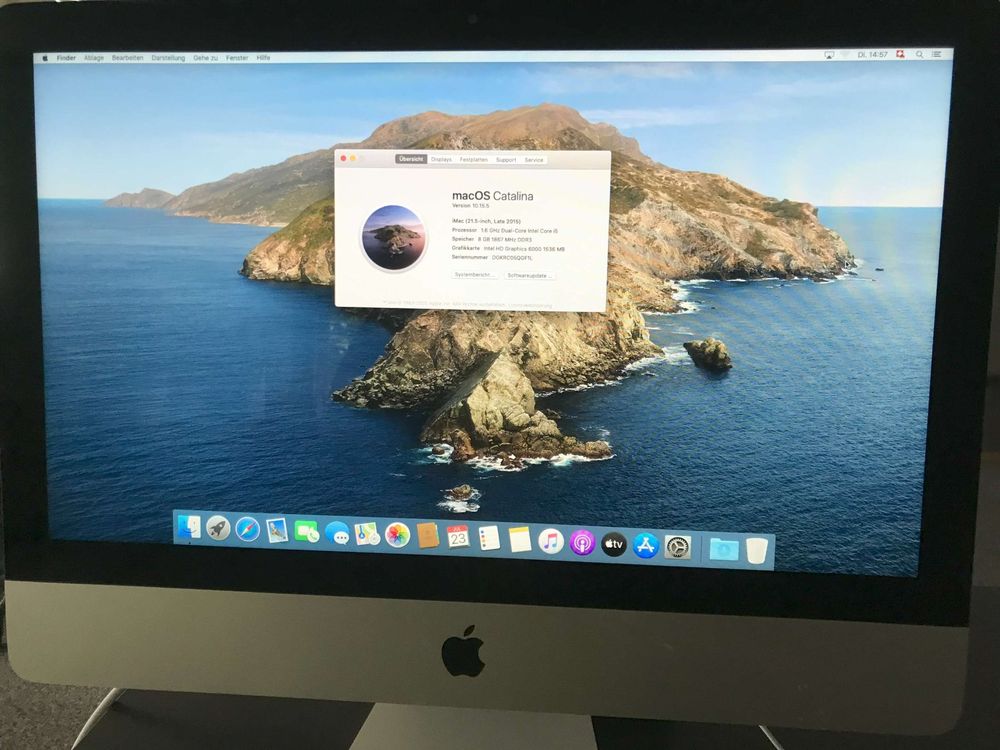Open Finder from the Dock
This screenshot has width=1000, height=750.
tap(189, 527)
